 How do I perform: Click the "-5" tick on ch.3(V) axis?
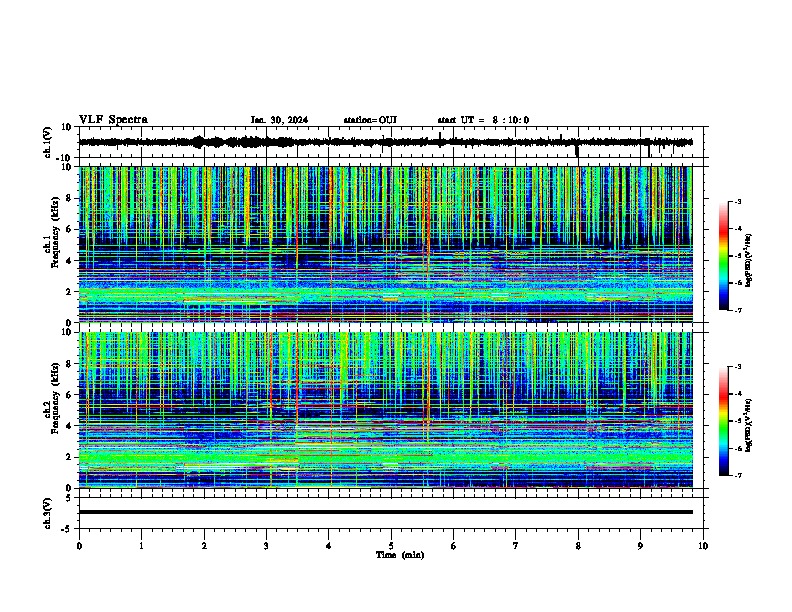pos(68,529)
